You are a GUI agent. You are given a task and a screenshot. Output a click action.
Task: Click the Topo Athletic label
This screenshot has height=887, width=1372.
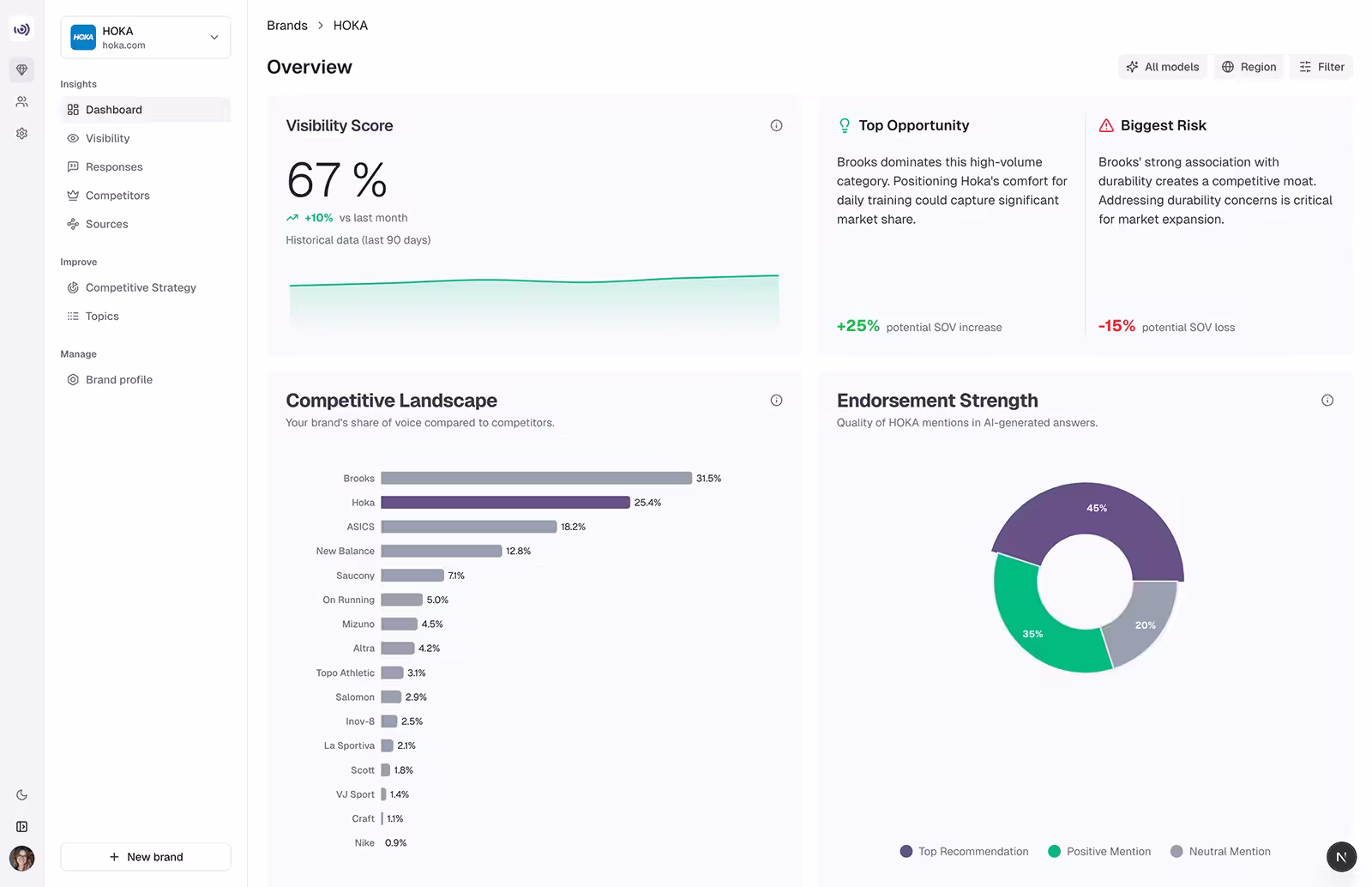click(345, 673)
